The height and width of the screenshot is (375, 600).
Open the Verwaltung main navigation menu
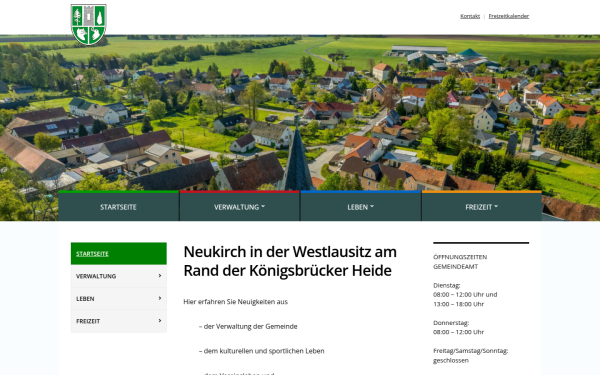click(x=240, y=207)
